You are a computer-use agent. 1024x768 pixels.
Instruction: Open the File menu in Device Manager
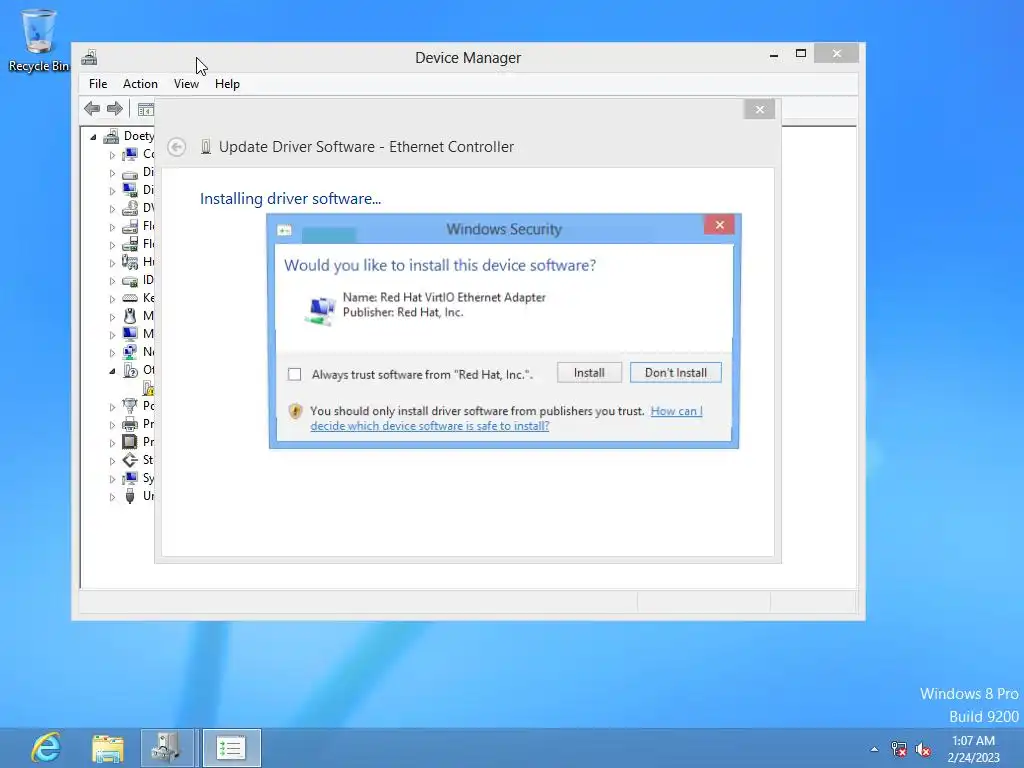pos(98,84)
